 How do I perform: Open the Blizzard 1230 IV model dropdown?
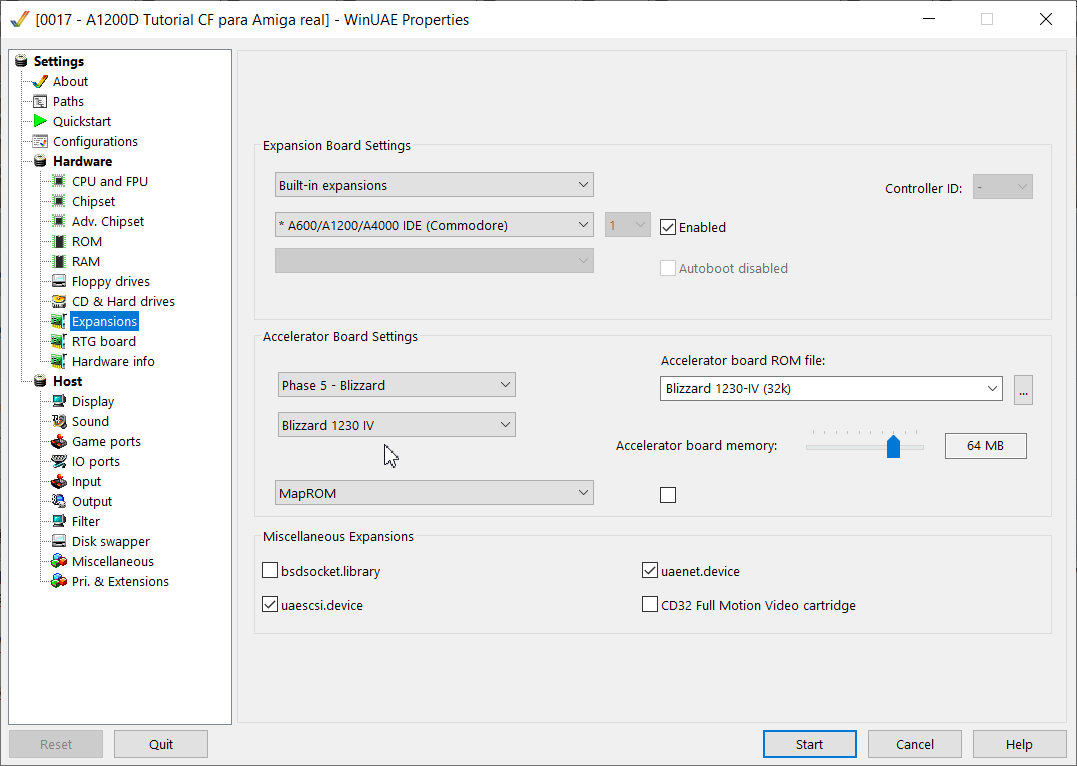(396, 425)
